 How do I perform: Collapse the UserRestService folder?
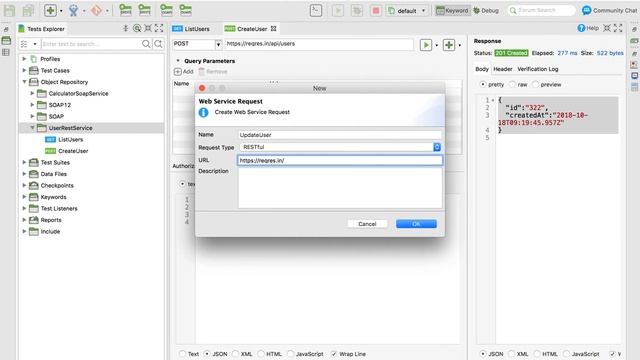click(x=32, y=128)
